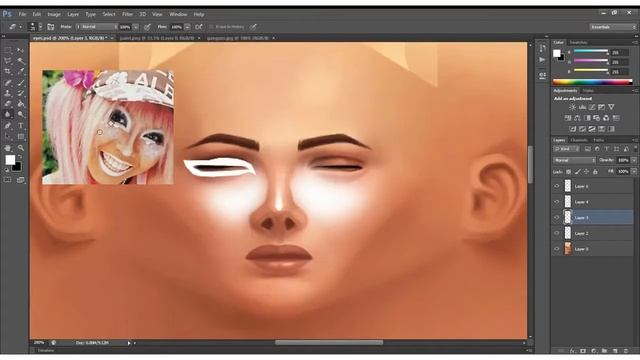
Task: Open the Essentials workspace dropdown
Action: click(x=613, y=27)
